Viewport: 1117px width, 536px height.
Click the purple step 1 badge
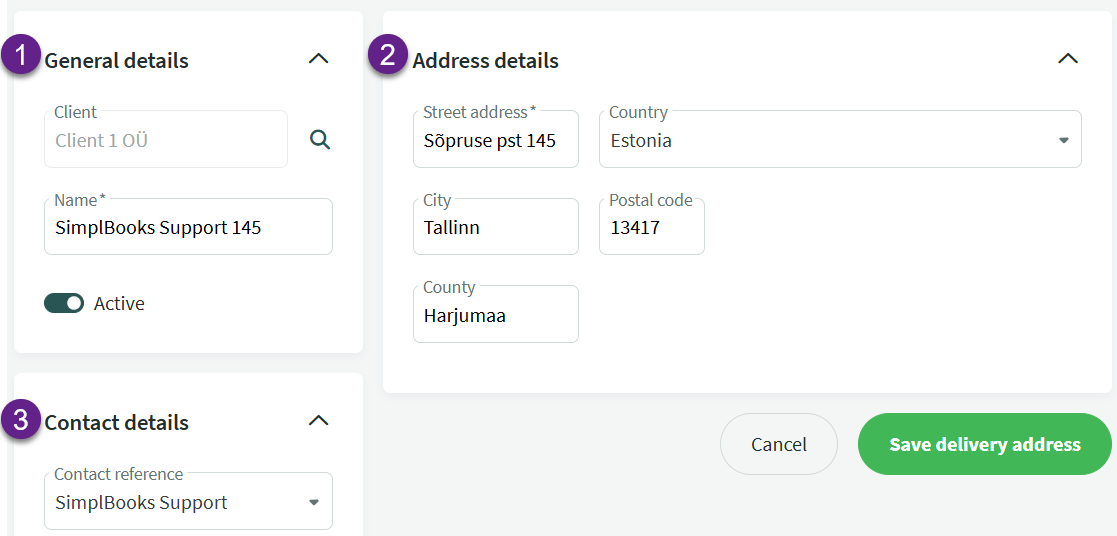tap(21, 55)
